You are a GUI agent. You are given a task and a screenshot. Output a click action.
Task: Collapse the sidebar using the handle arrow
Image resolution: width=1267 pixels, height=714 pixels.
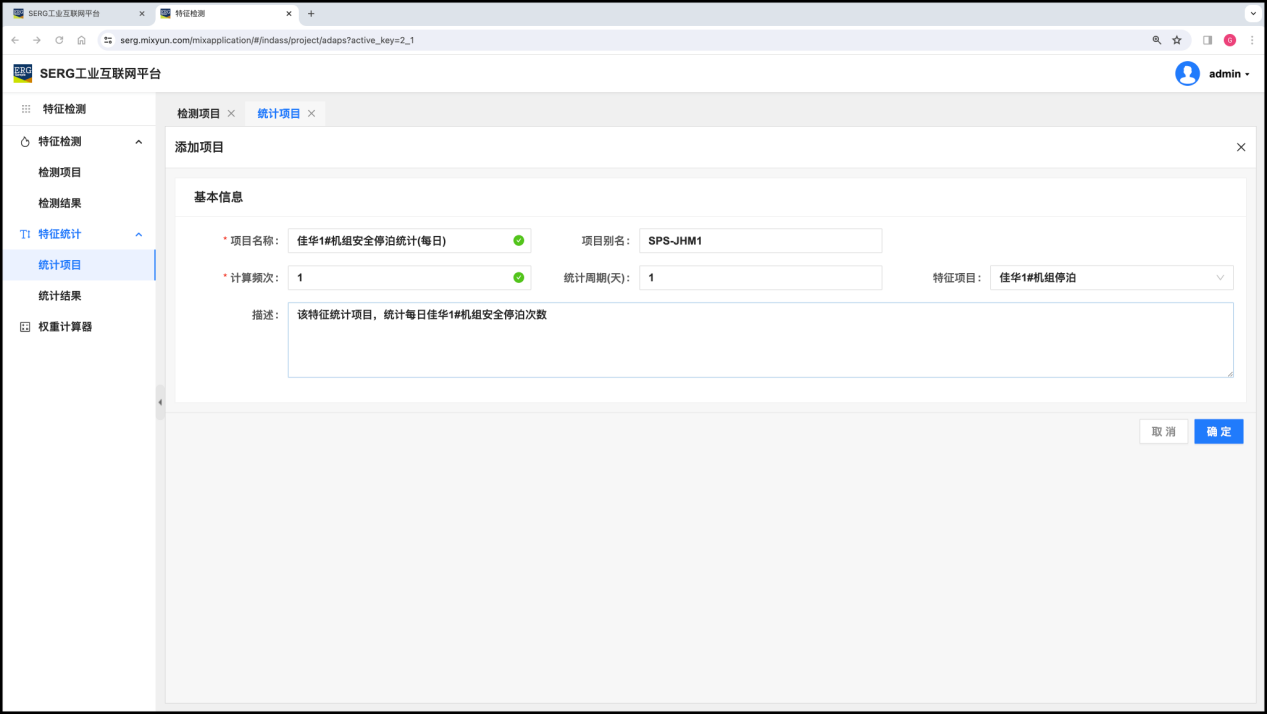[160, 402]
